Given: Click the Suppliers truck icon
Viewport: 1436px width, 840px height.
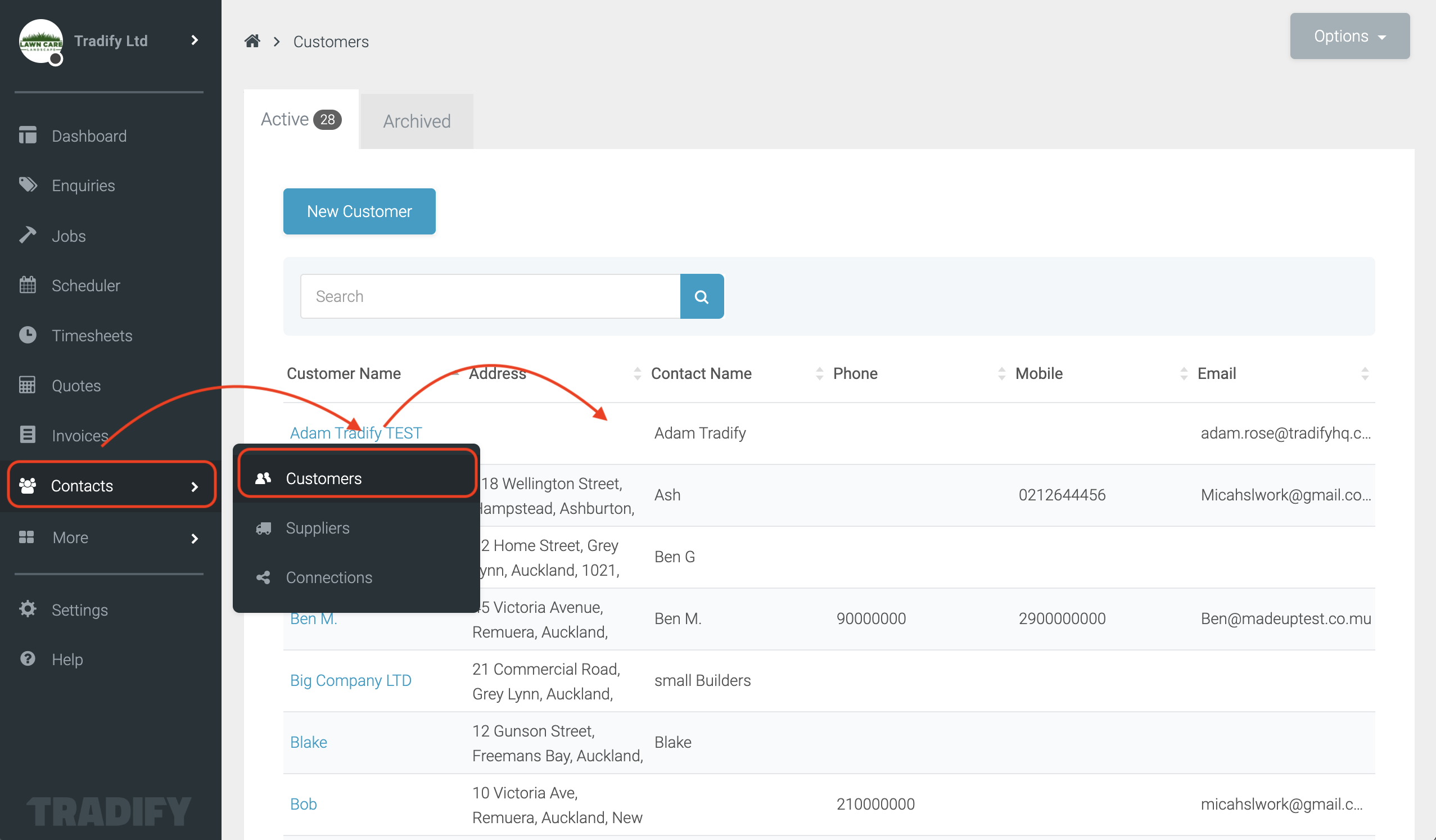Looking at the screenshot, I should [263, 529].
